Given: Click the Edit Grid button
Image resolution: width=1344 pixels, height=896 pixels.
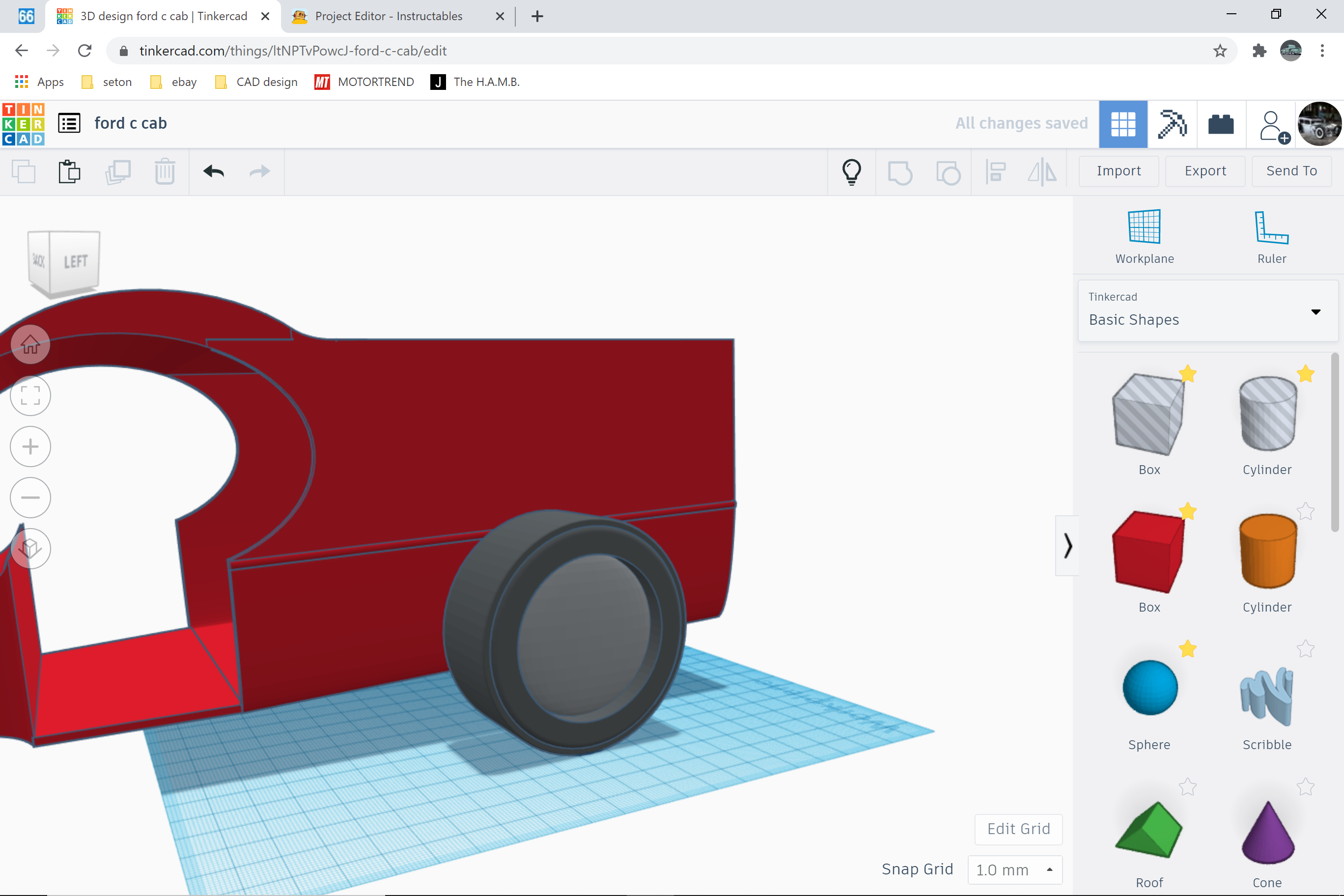Looking at the screenshot, I should [1018, 829].
